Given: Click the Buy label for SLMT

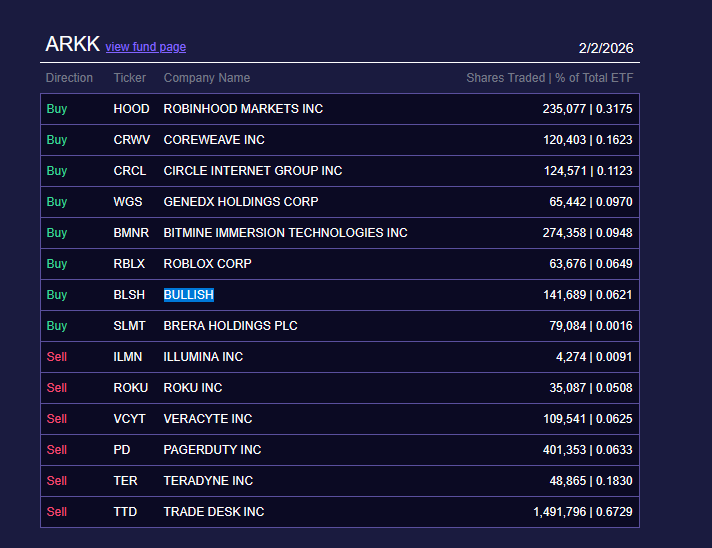Looking at the screenshot, I should [57, 326].
